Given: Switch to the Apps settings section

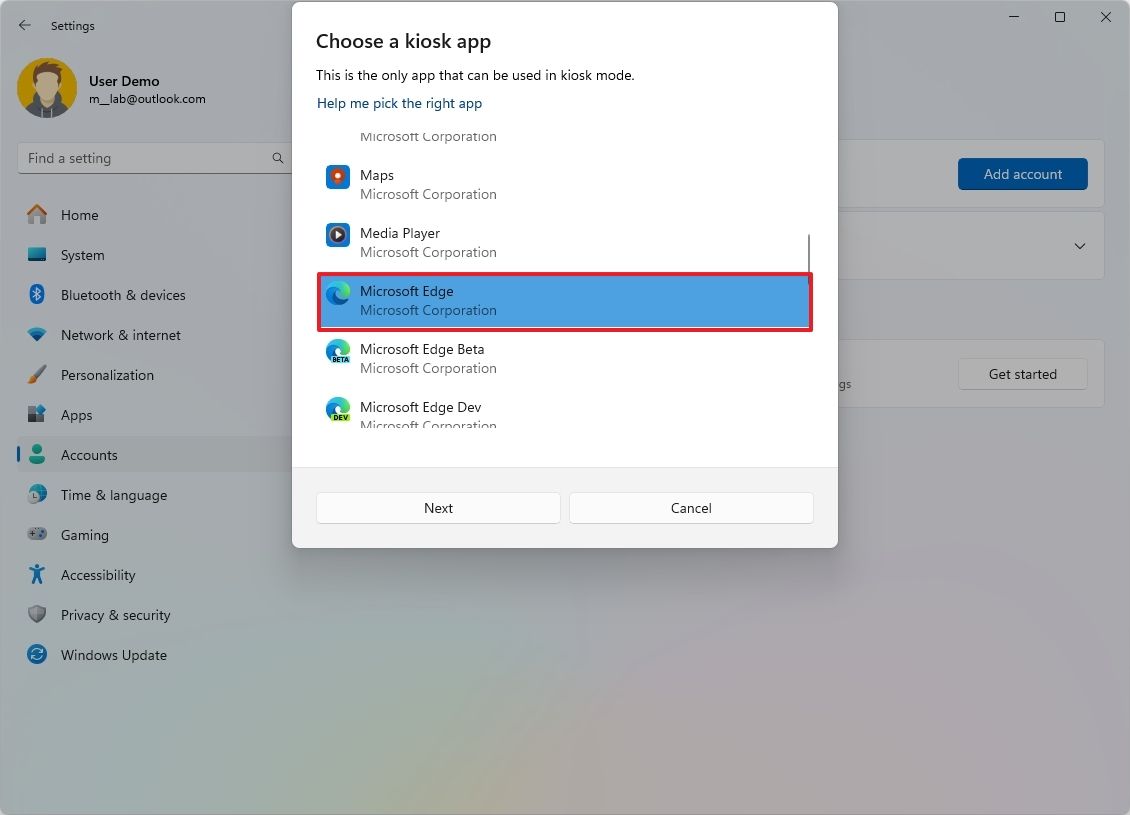Looking at the screenshot, I should coord(36,415).
